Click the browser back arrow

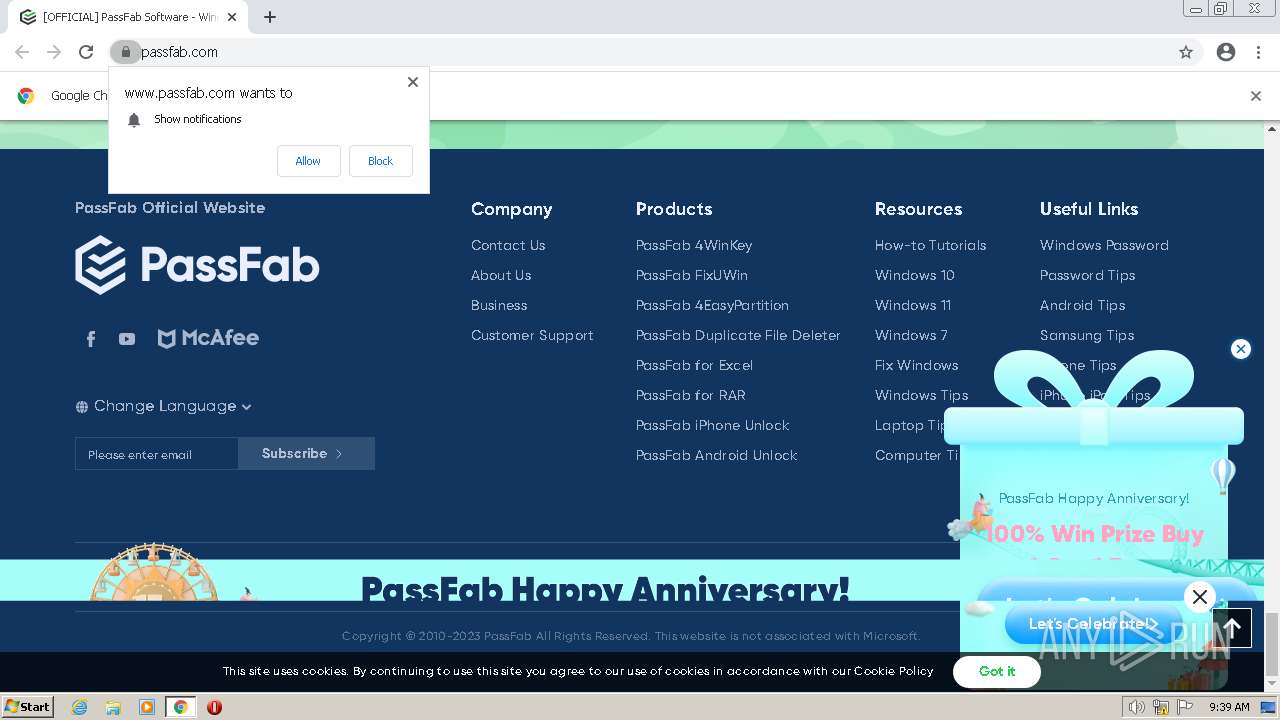click(22, 52)
